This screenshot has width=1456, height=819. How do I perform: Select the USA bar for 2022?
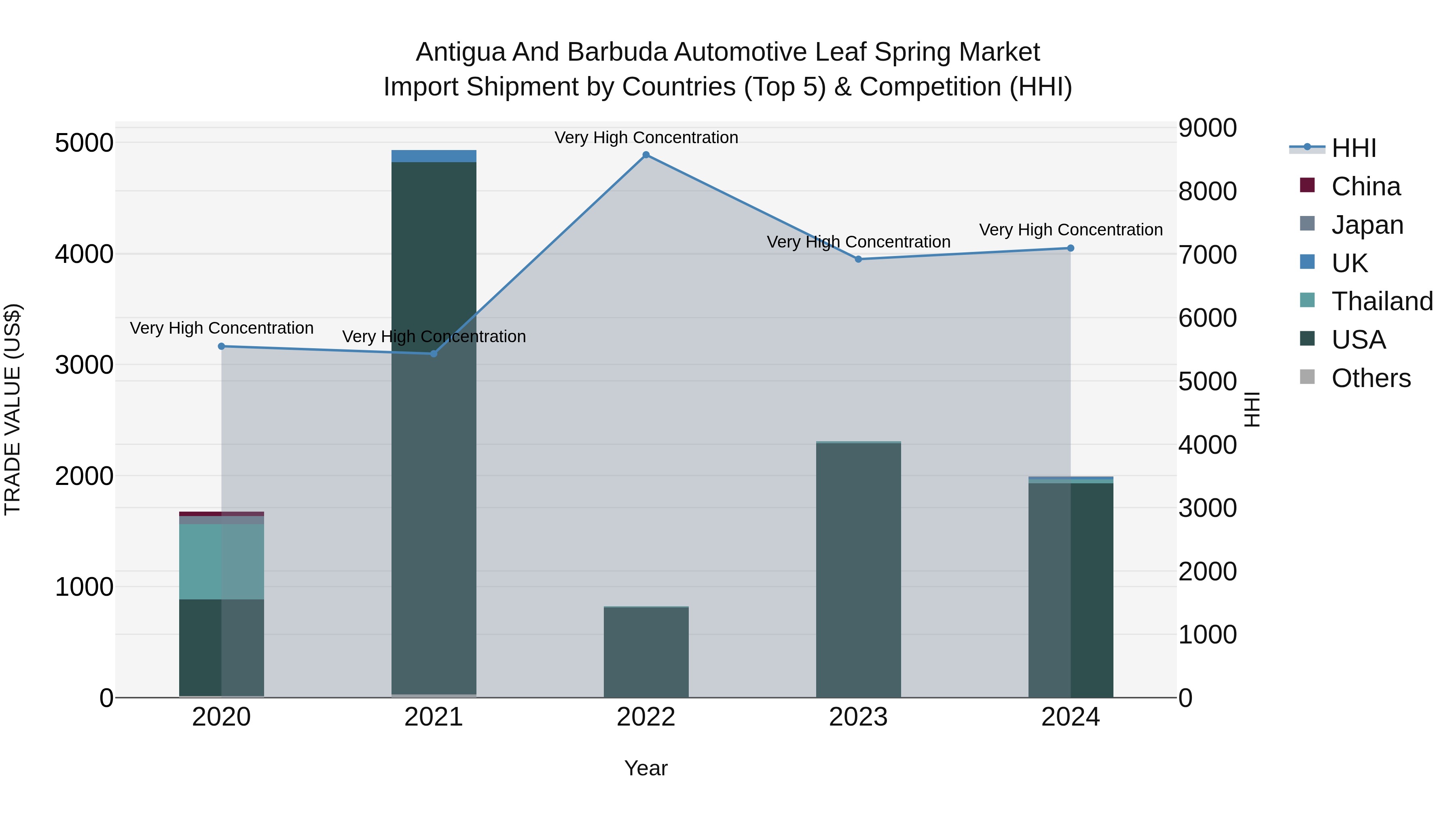coord(646,652)
